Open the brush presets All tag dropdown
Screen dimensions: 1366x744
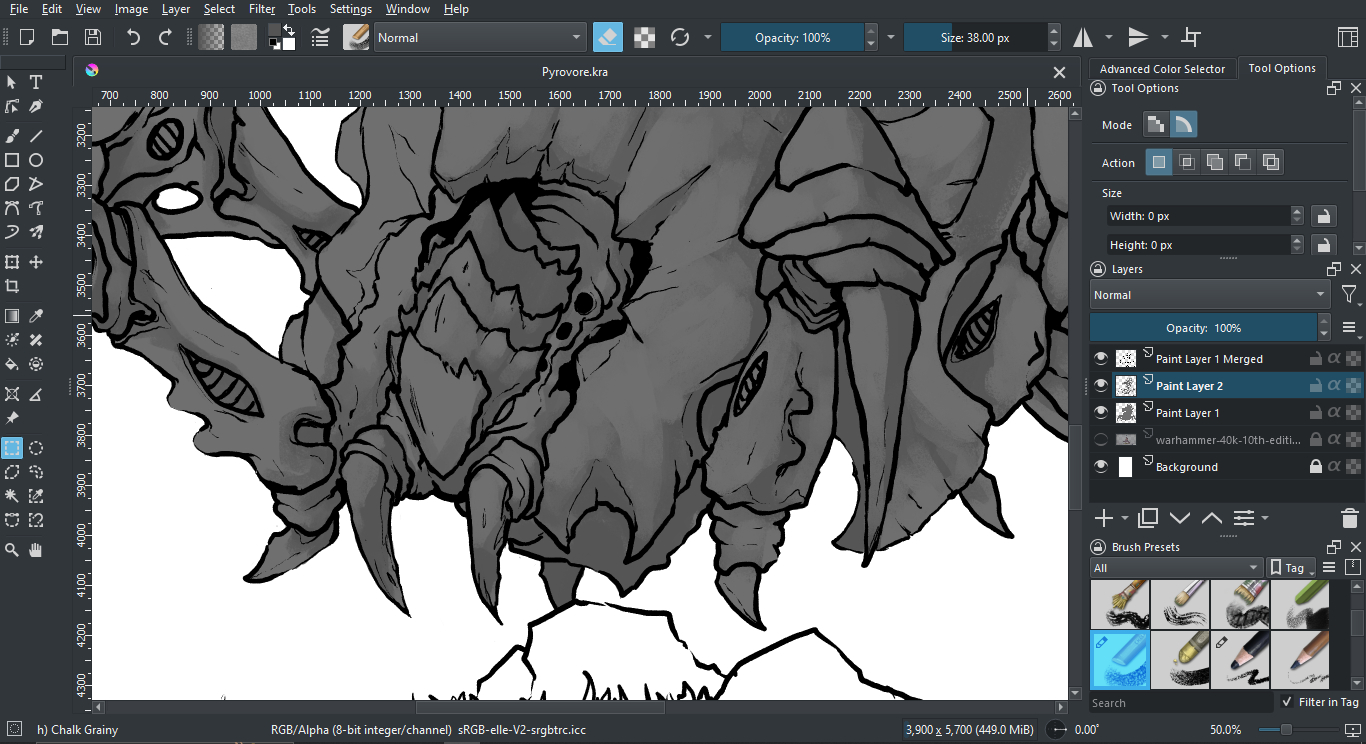click(1176, 568)
